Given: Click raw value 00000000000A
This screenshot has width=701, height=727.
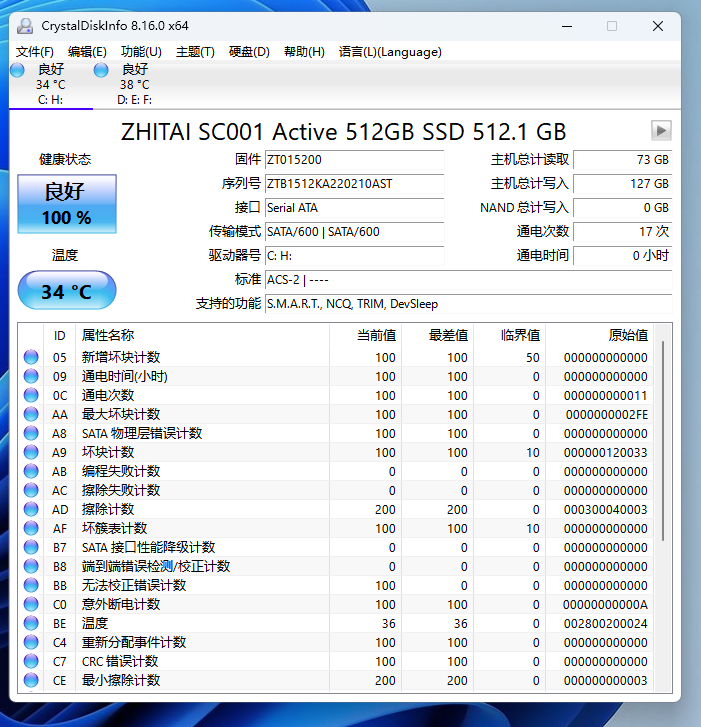Looking at the screenshot, I should (x=605, y=605).
